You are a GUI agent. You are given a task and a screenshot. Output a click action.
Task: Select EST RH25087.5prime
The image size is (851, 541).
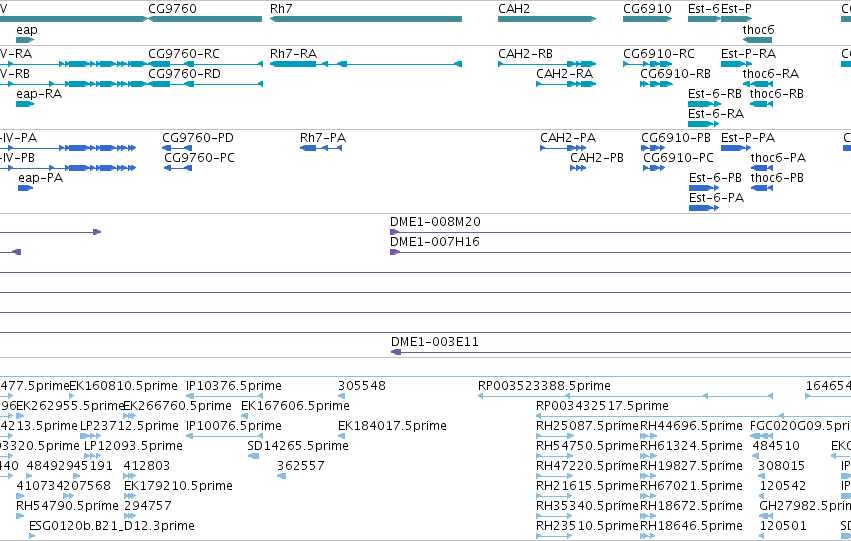pyautogui.click(x=555, y=436)
